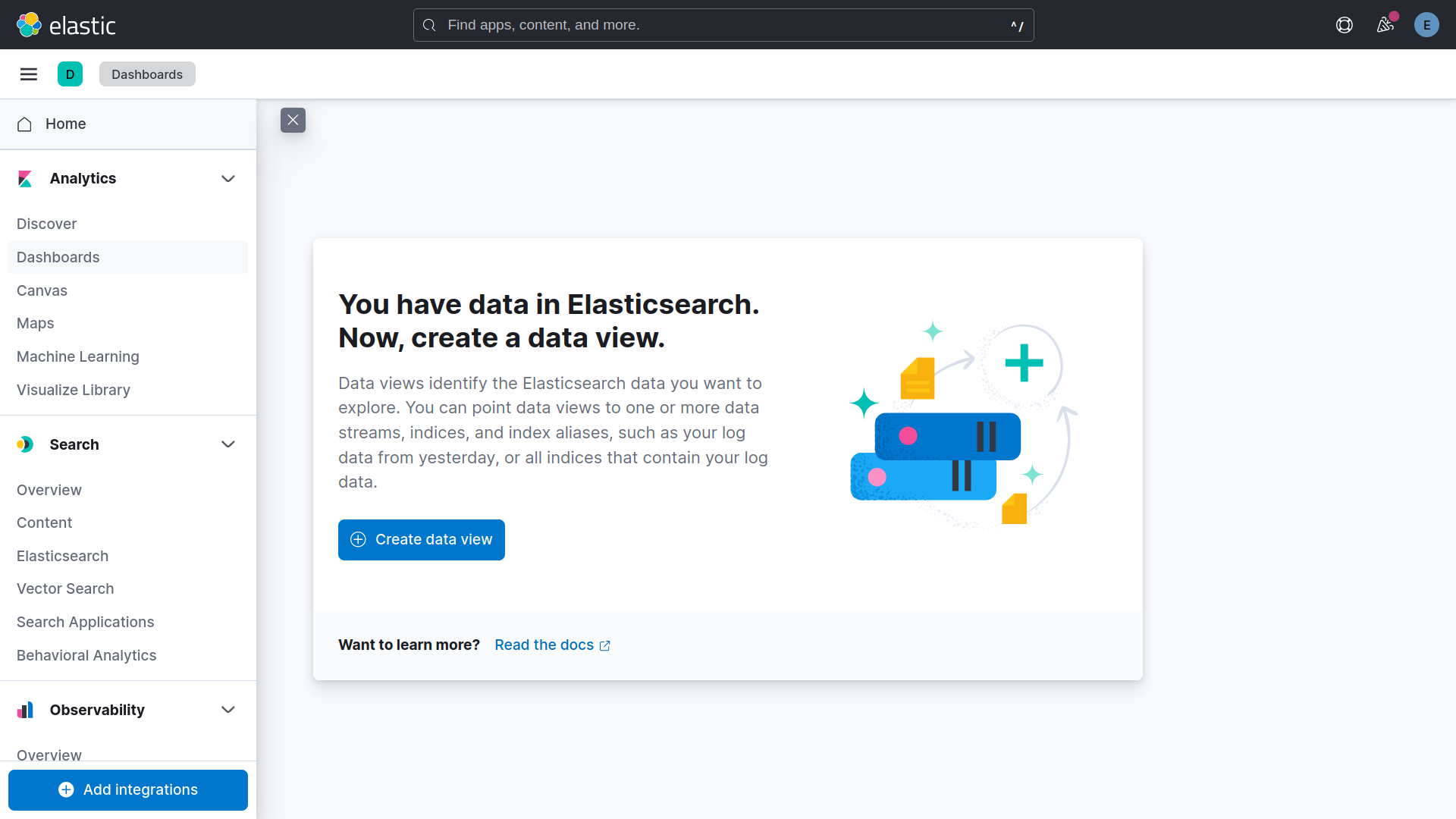
Task: Open the newsfeed notifications icon
Action: point(1385,24)
